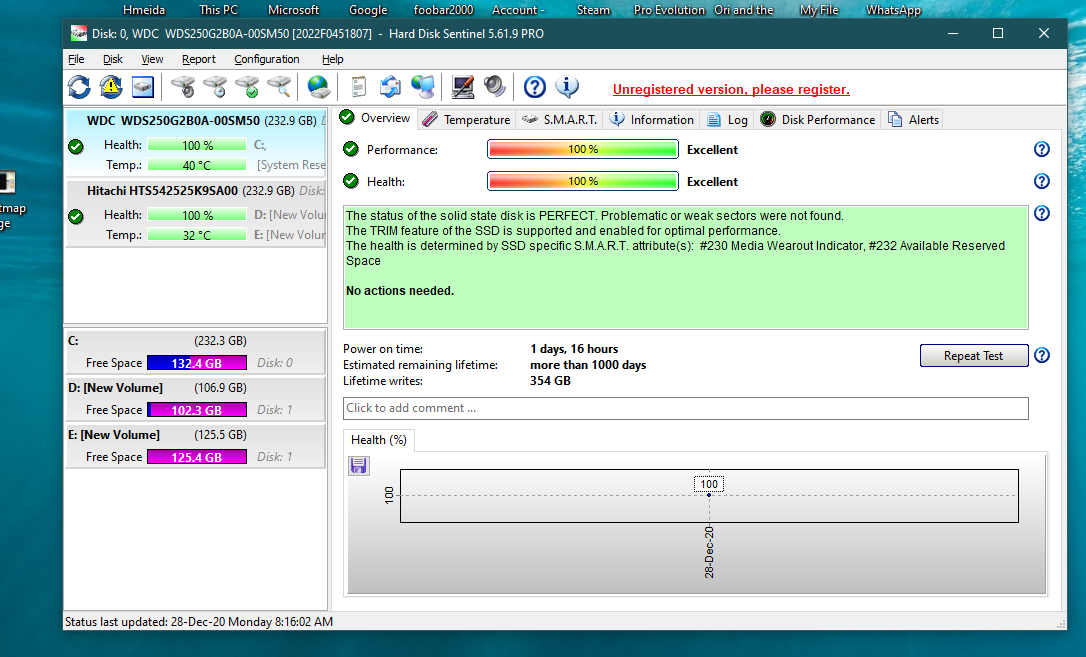1086x657 pixels.
Task: Open the Report menu
Action: [x=199, y=60]
